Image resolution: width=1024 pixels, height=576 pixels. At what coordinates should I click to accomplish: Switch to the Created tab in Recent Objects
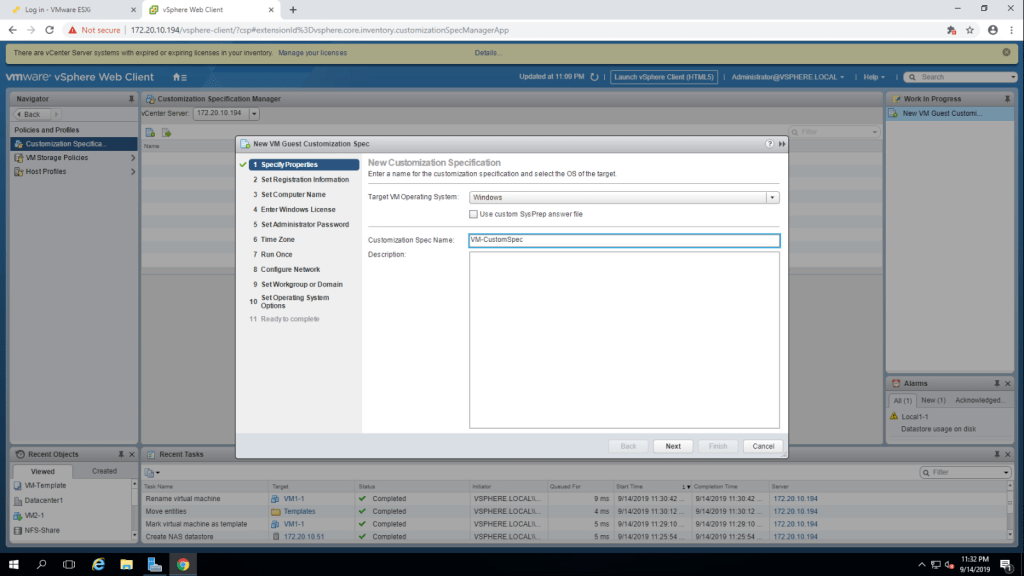[x=104, y=471]
